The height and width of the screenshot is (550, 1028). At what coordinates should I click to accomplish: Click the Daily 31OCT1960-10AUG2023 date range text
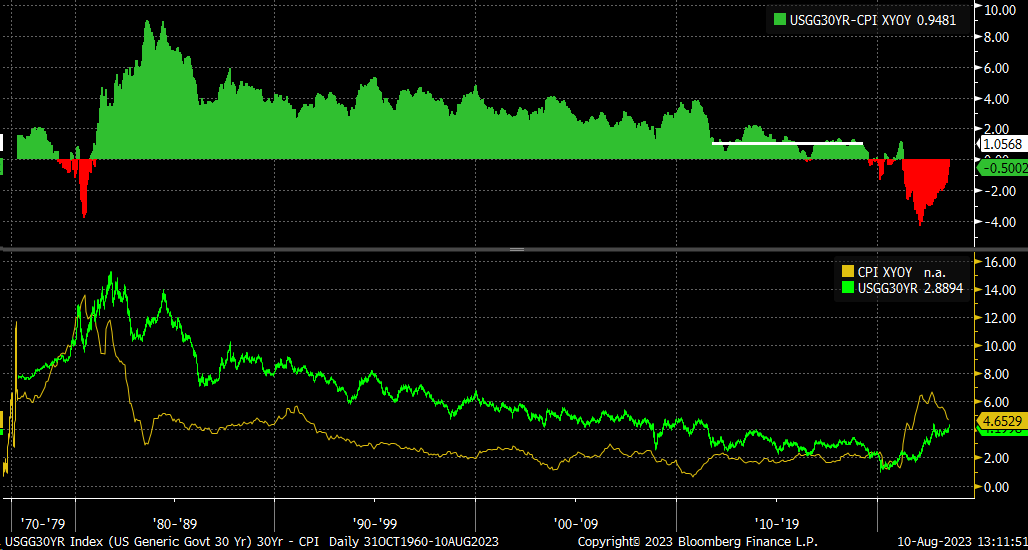click(414, 542)
